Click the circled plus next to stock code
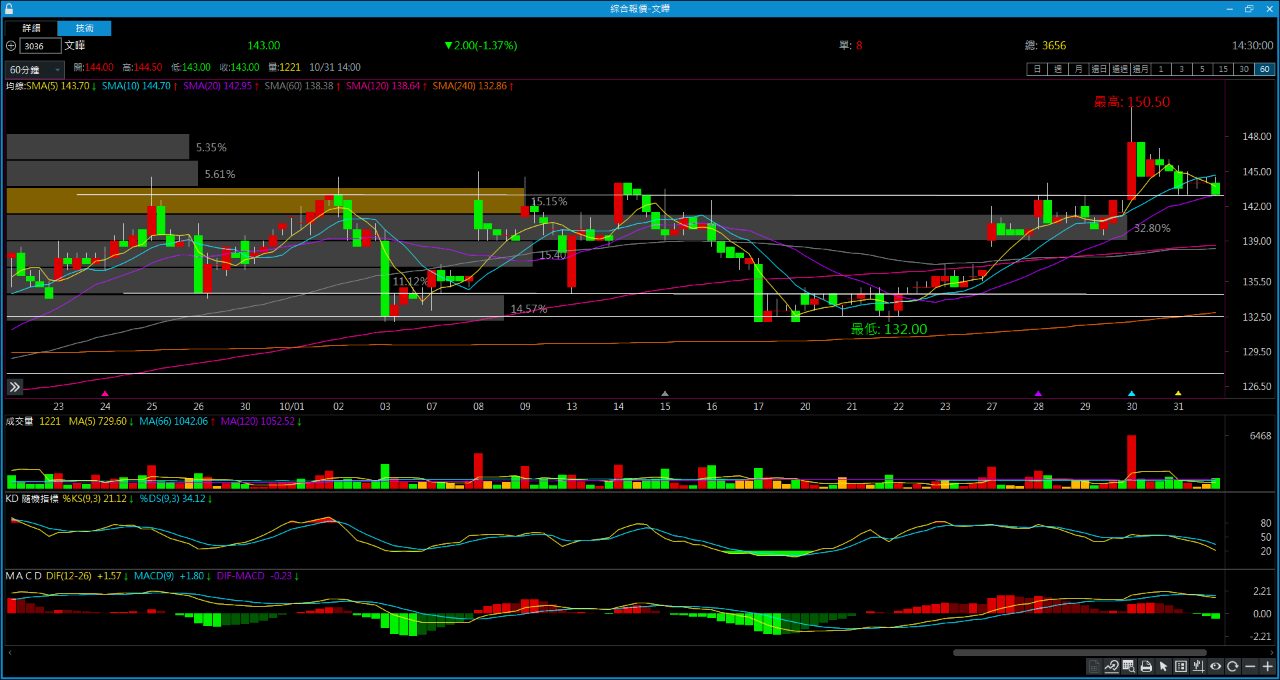The width and height of the screenshot is (1280, 680). pyautogui.click(x=11, y=46)
